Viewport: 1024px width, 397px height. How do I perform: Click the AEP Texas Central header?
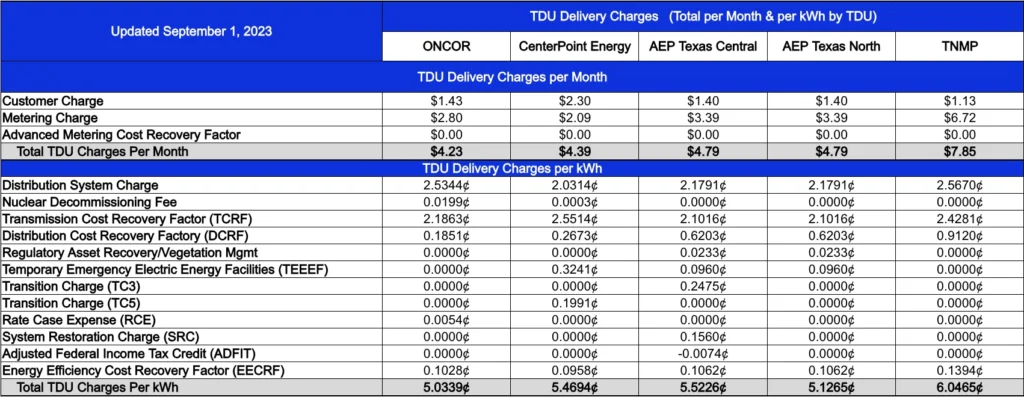coord(703,46)
